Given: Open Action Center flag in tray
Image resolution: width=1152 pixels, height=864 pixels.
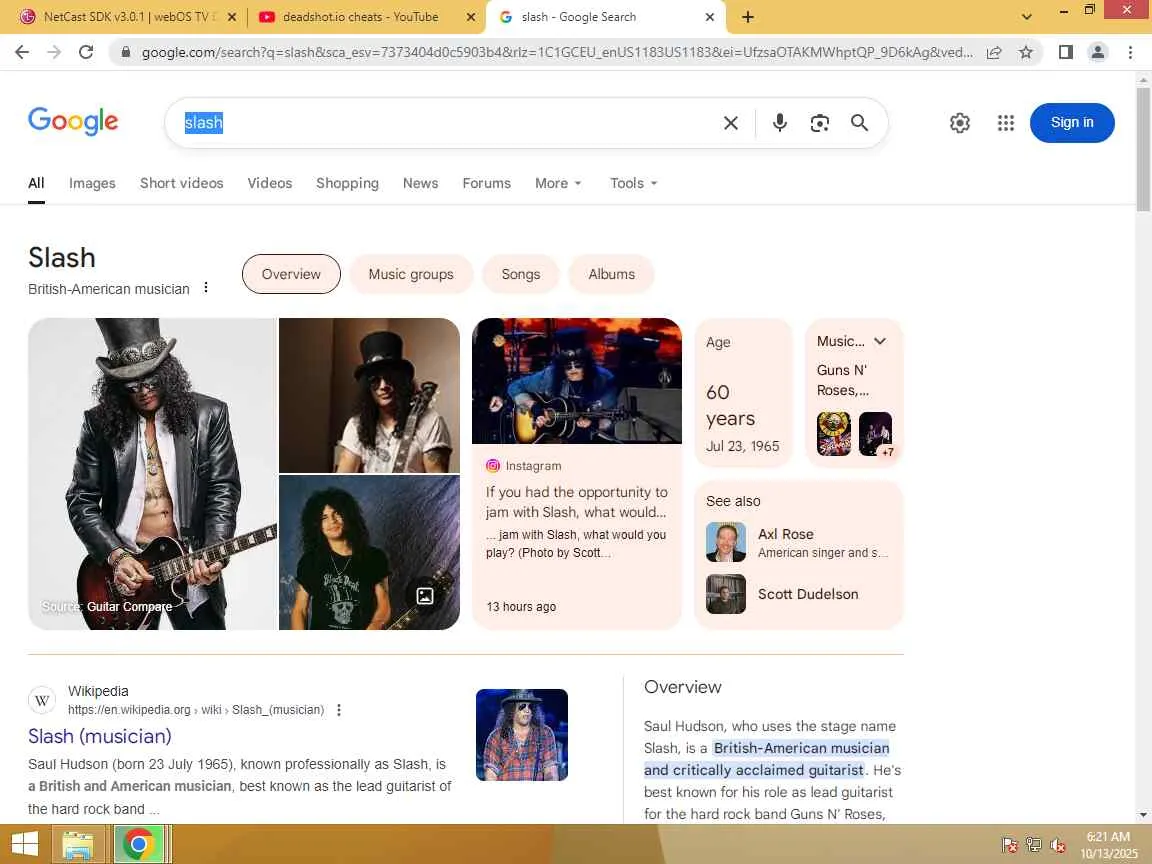Looking at the screenshot, I should click(x=1009, y=845).
